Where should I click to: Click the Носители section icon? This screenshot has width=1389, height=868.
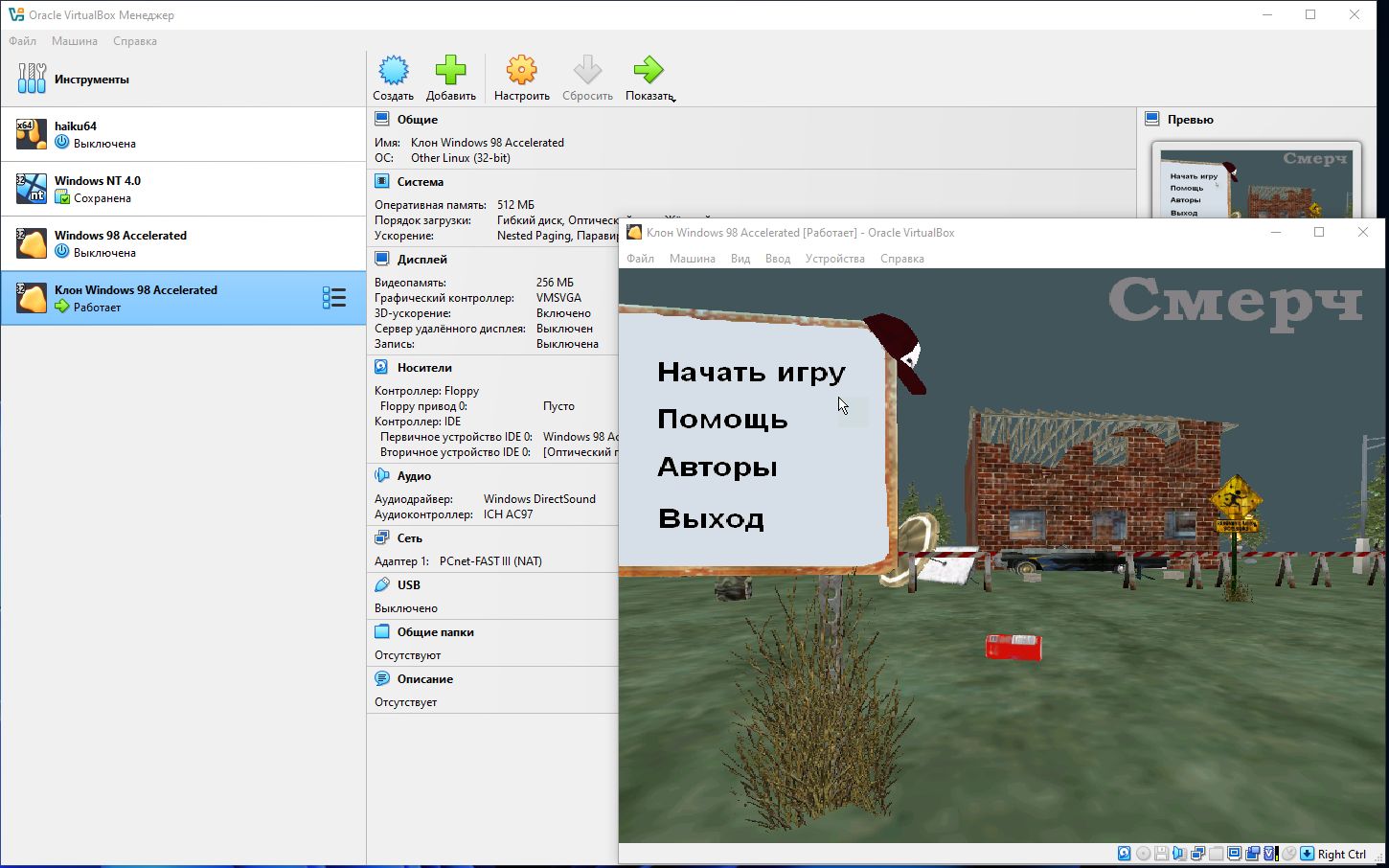[x=381, y=367]
